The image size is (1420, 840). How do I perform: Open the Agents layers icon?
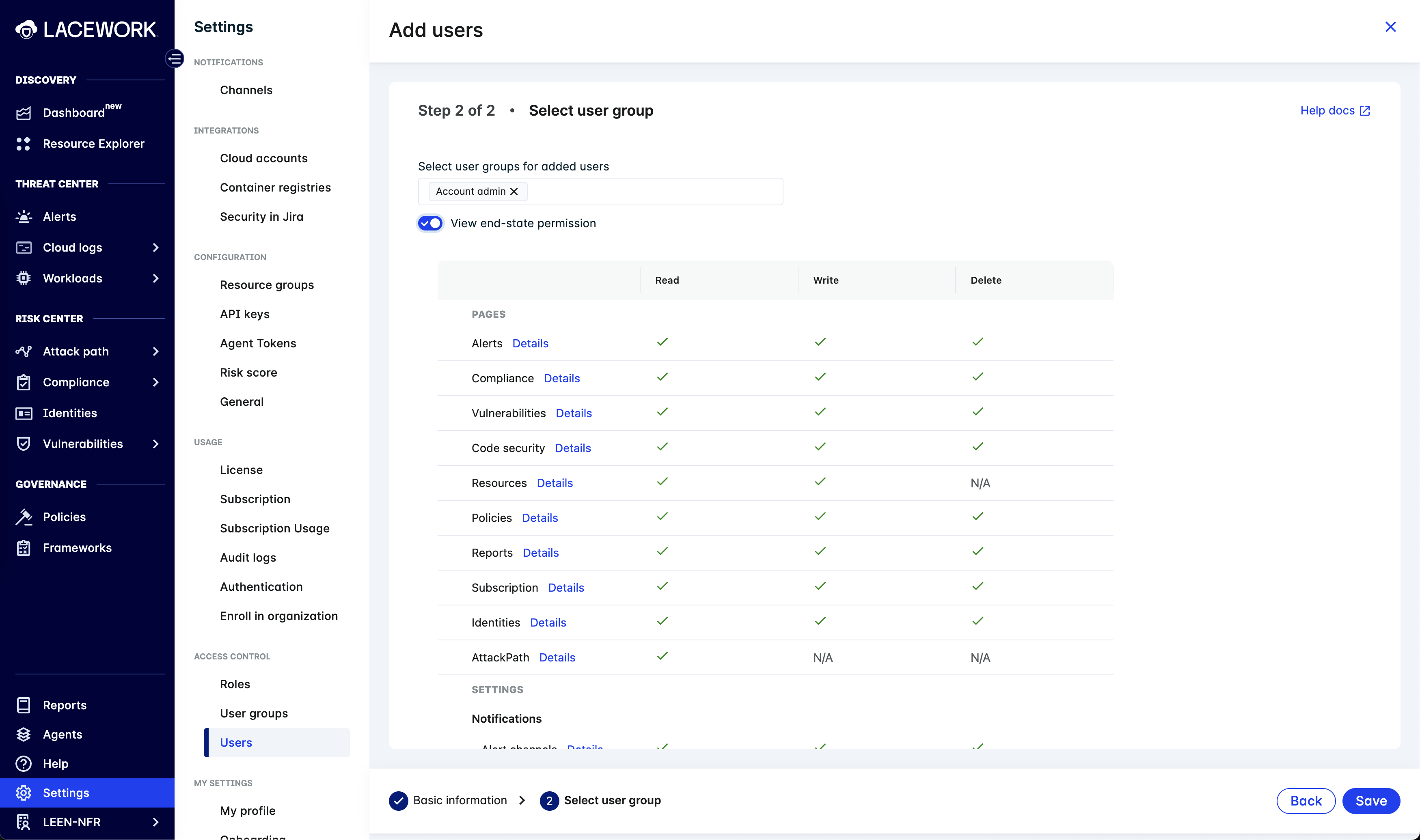coord(23,734)
